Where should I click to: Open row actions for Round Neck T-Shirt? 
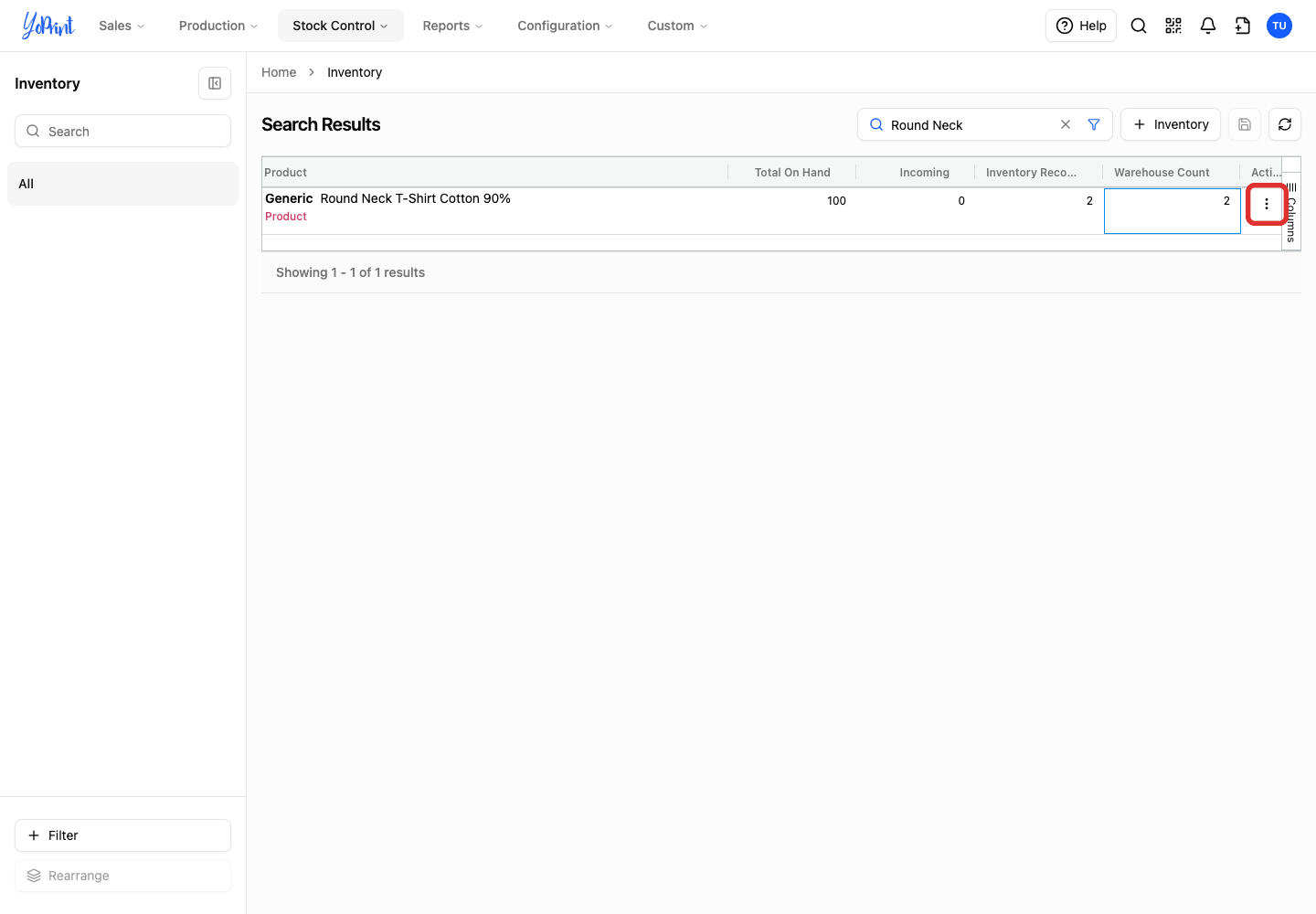1267,204
